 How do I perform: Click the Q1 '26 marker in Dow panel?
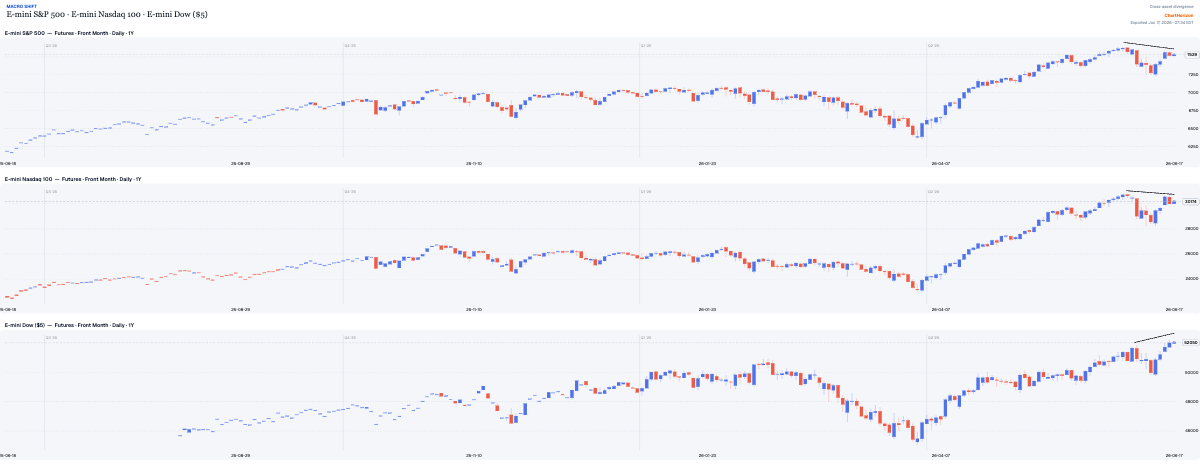point(645,337)
